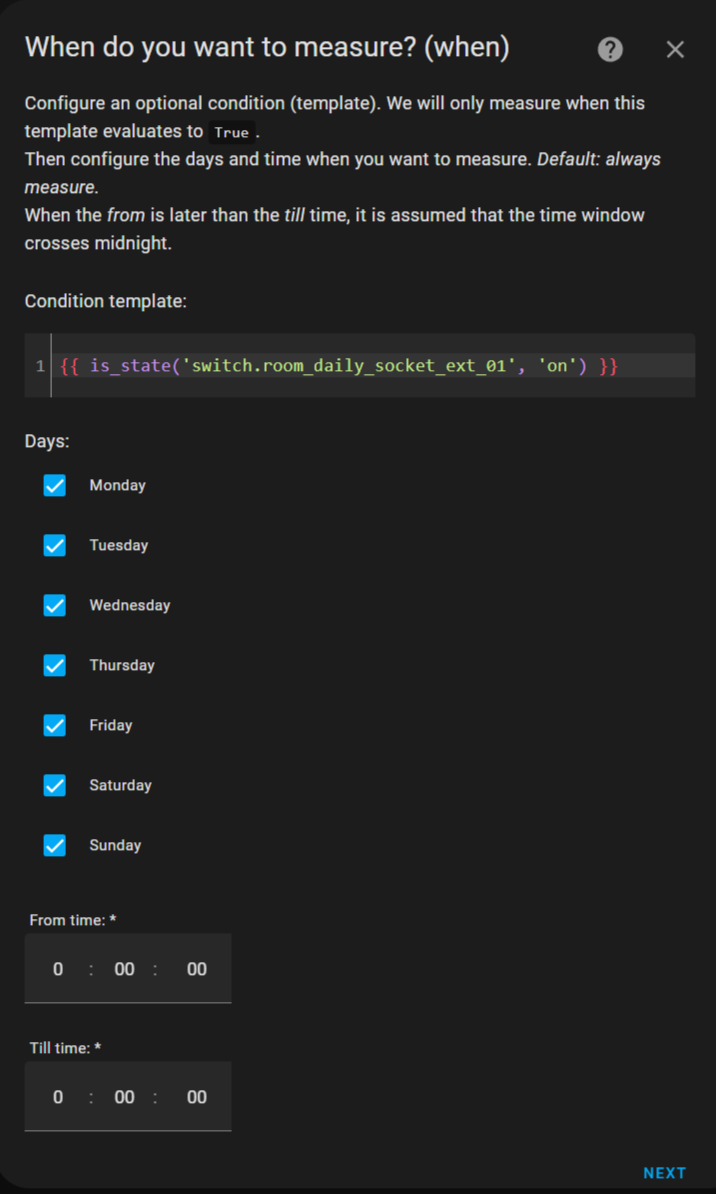
Task: Focus the Till time seconds field
Action: [x=196, y=1097]
